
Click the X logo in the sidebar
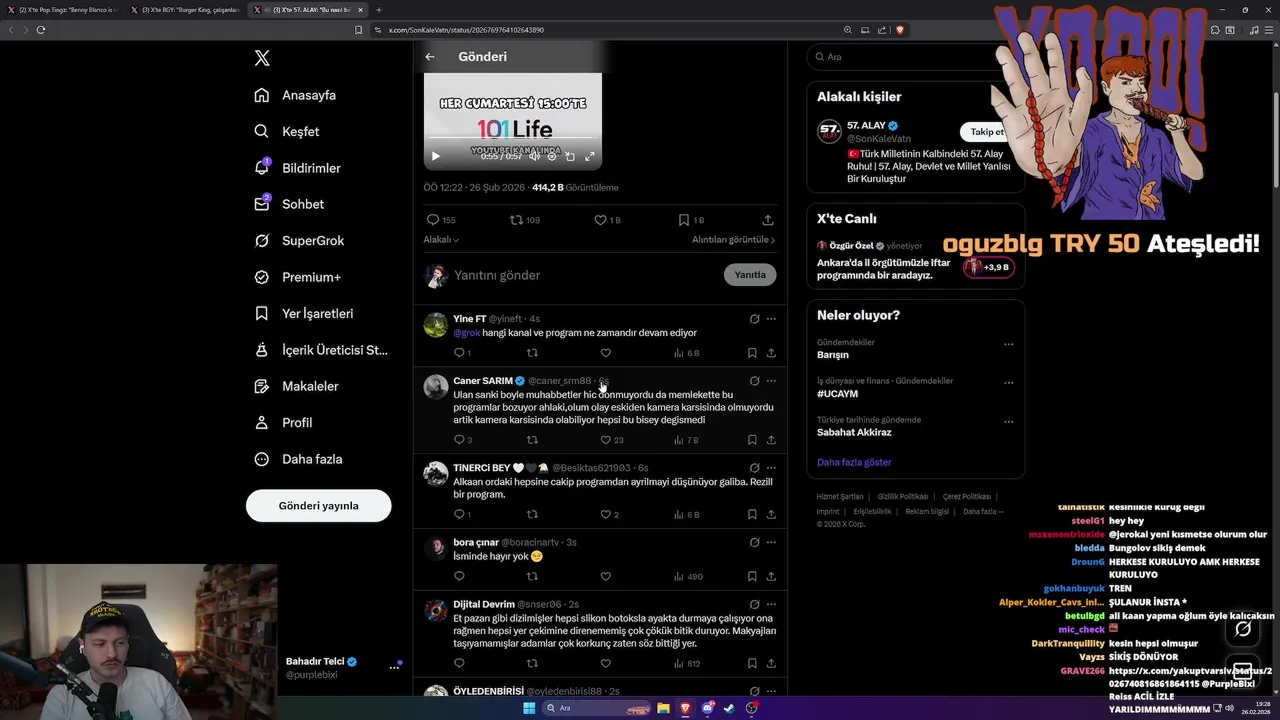pos(262,58)
